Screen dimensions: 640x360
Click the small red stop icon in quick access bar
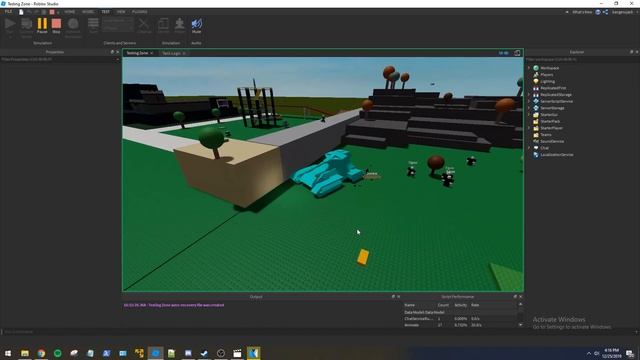pos(52,12)
